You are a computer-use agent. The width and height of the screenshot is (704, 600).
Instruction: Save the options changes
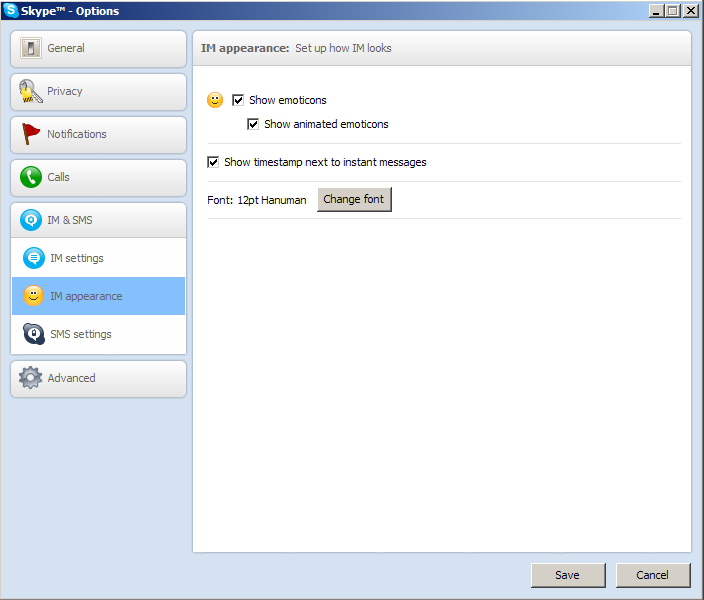568,575
